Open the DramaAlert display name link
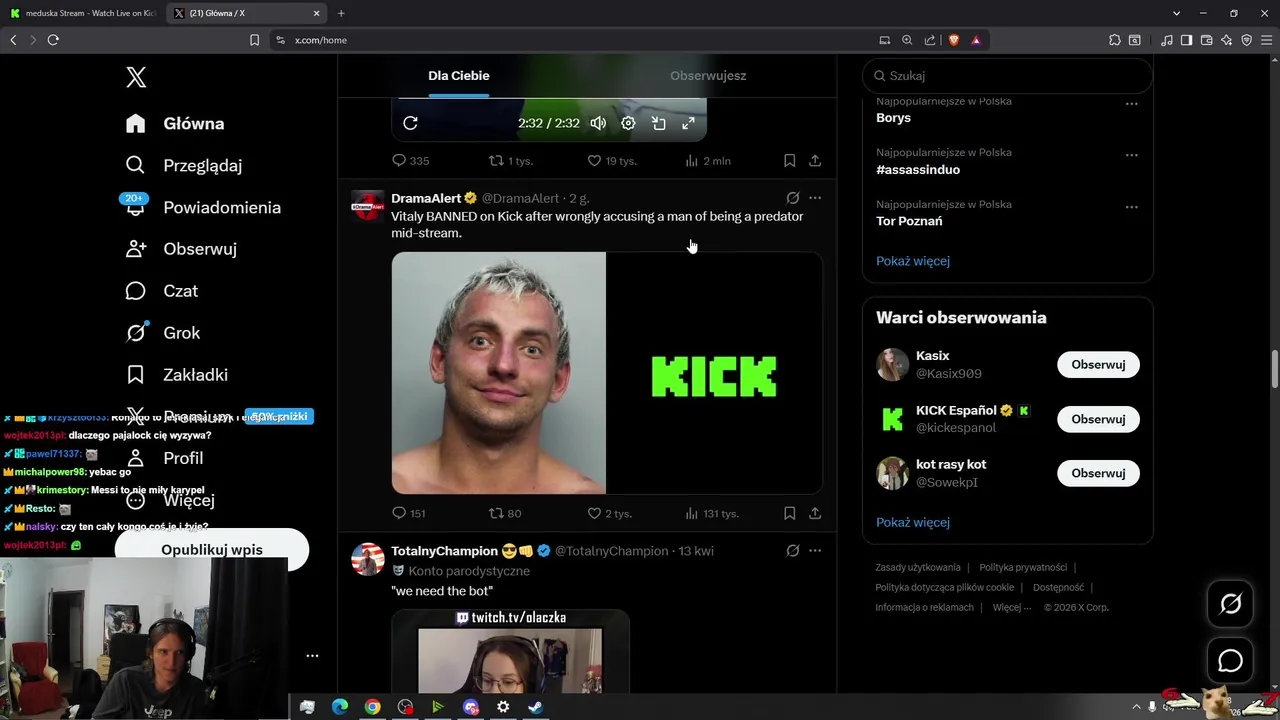 [426, 198]
